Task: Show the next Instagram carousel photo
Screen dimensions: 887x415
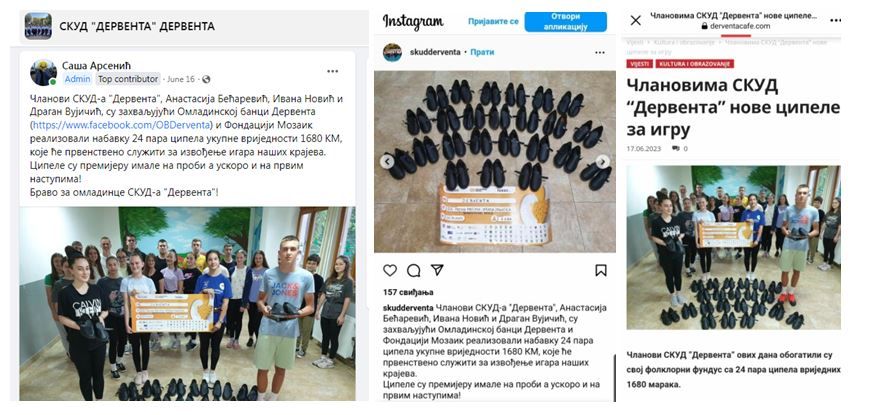Action: 603,162
